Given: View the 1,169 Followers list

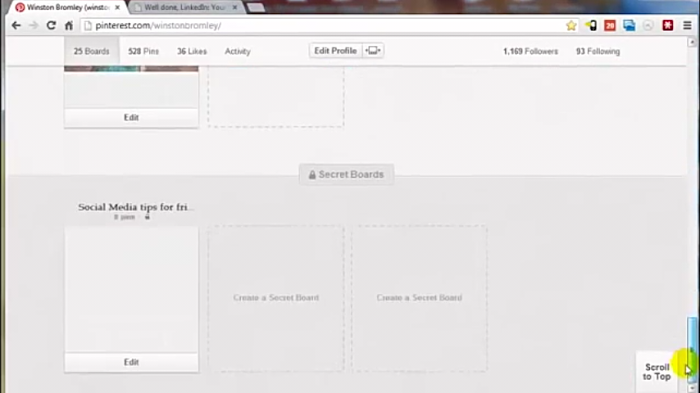Looking at the screenshot, I should (530, 51).
